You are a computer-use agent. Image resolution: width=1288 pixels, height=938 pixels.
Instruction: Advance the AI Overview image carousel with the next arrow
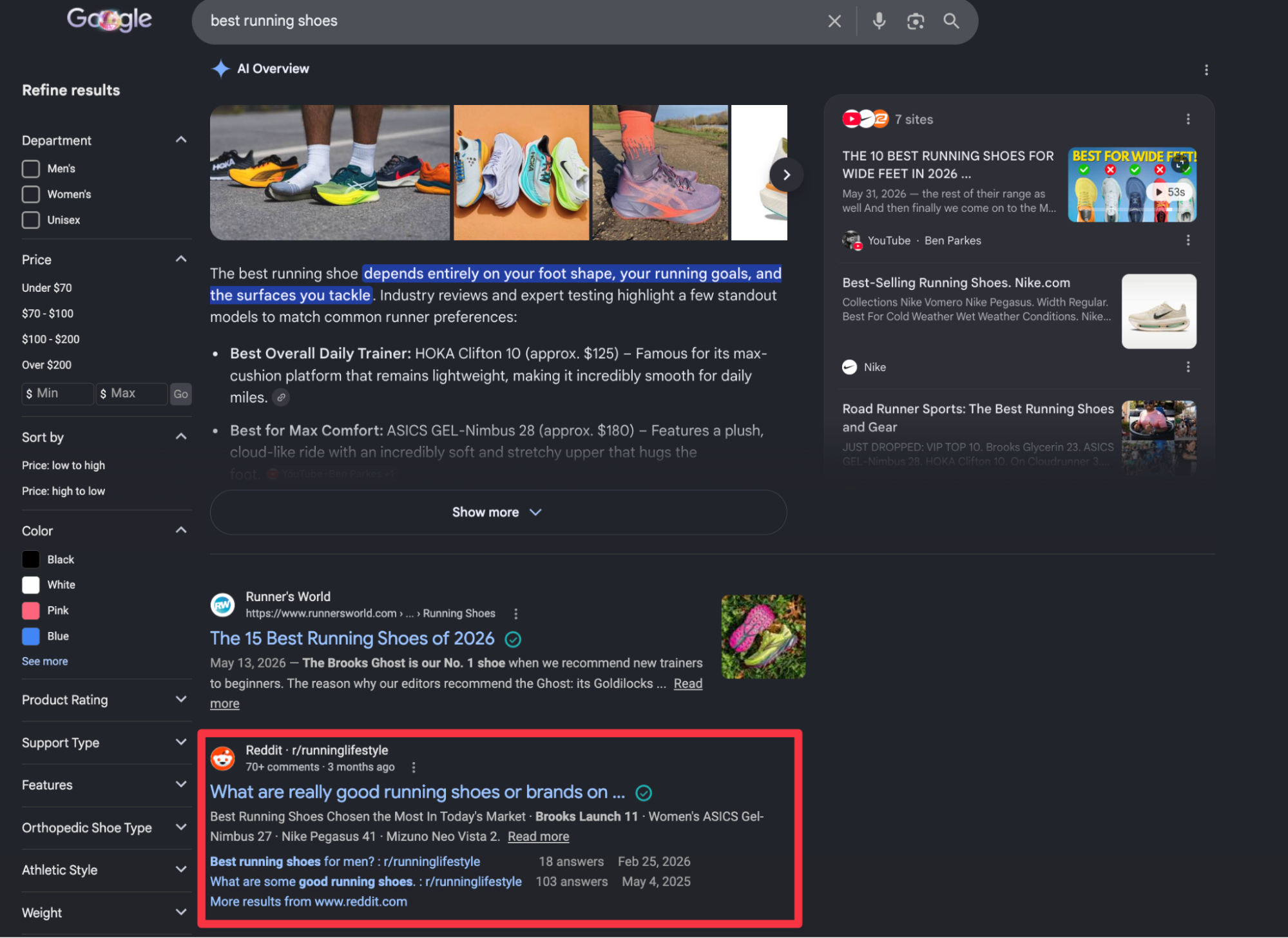[786, 175]
